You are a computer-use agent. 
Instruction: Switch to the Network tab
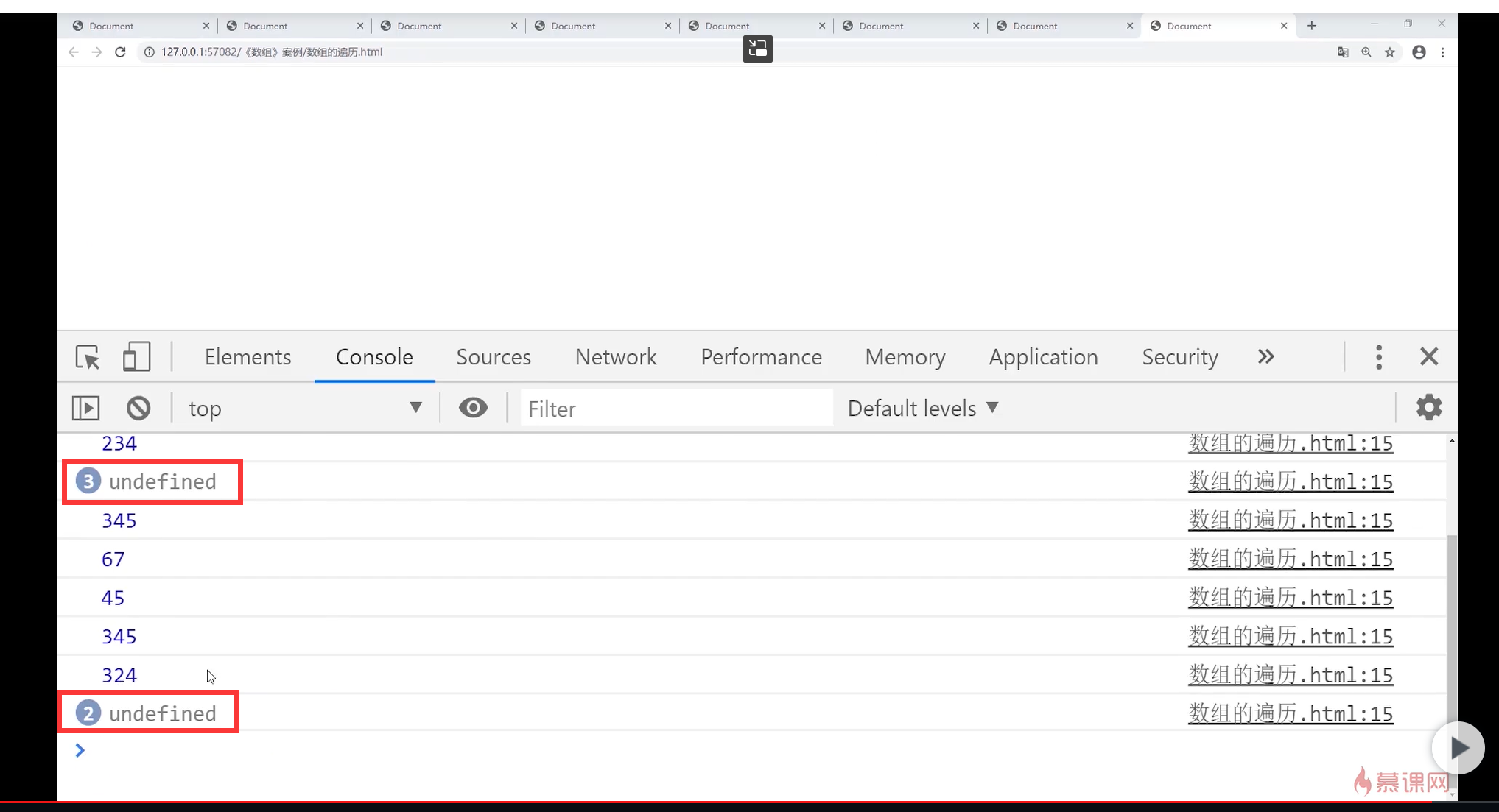pos(616,357)
